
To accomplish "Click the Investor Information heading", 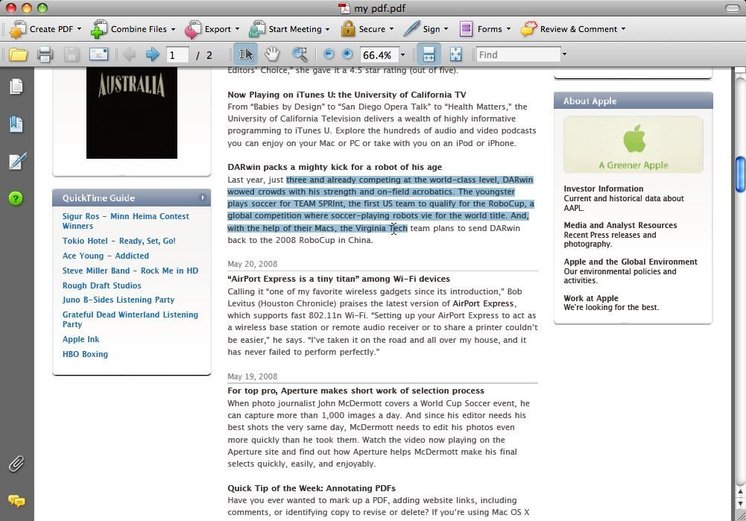I will [x=603, y=189].
